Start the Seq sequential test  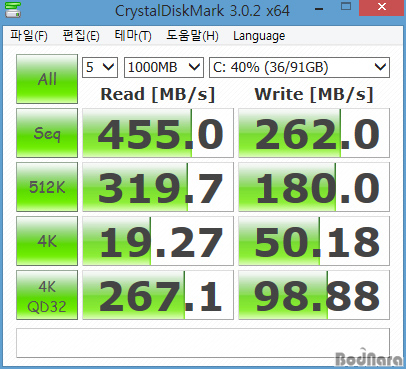[47, 133]
